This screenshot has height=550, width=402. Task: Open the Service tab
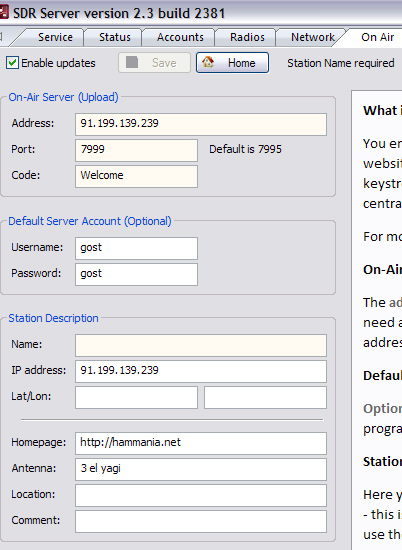[55, 37]
